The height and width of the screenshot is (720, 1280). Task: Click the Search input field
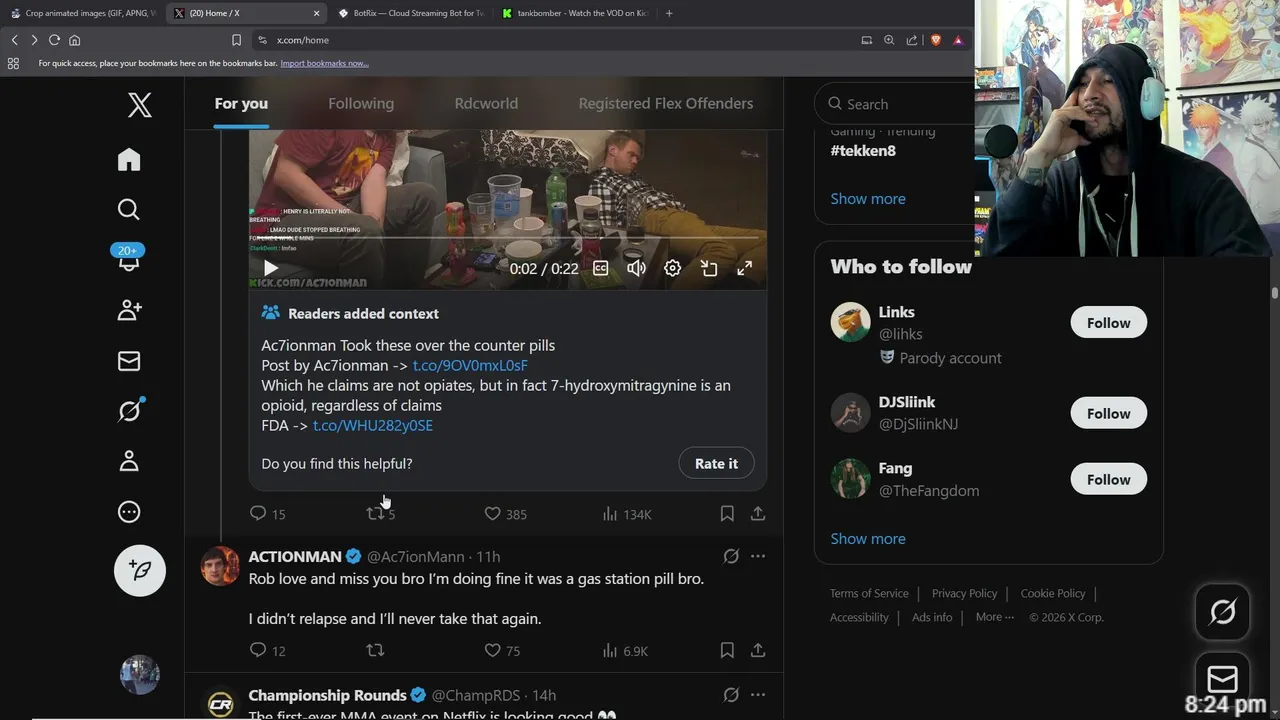(895, 104)
